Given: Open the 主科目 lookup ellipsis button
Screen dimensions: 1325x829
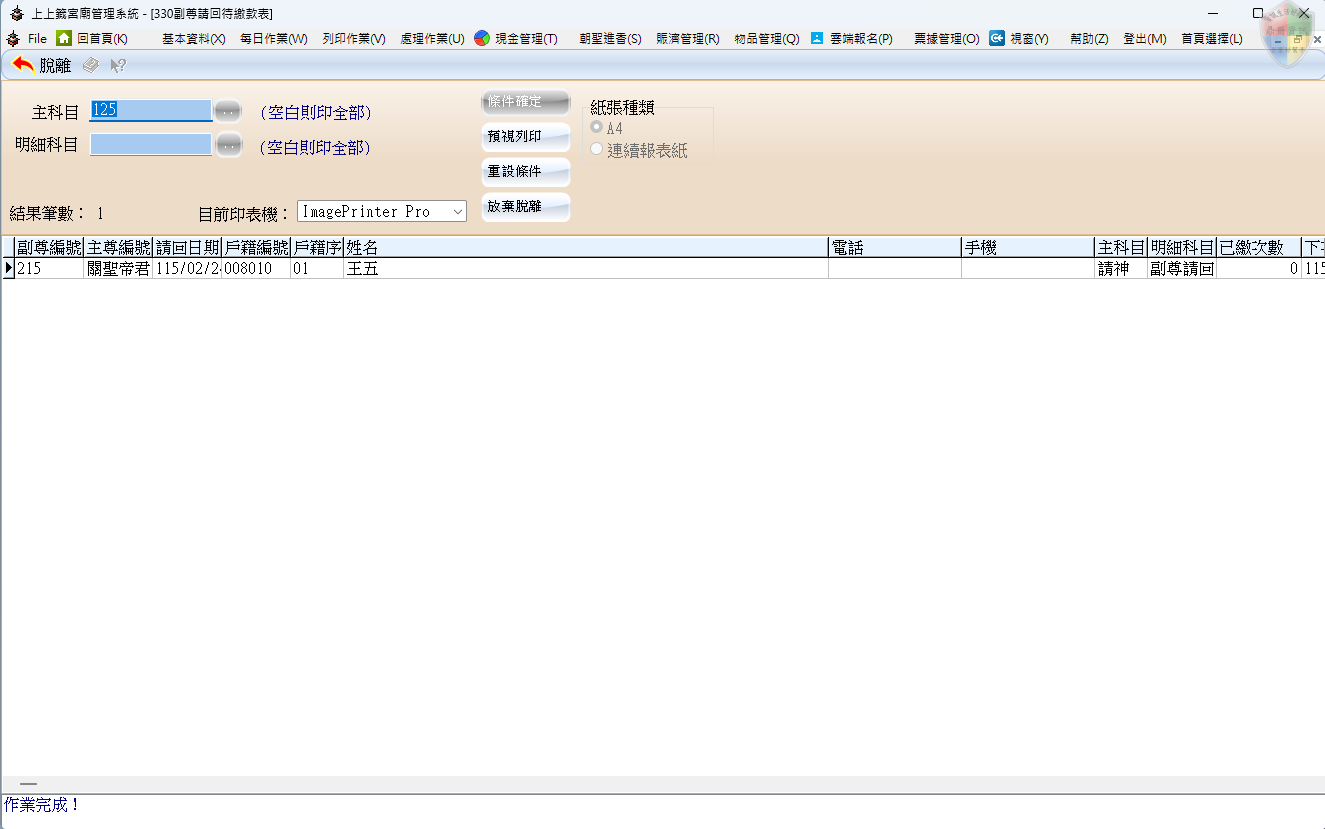Looking at the screenshot, I should coord(229,111).
